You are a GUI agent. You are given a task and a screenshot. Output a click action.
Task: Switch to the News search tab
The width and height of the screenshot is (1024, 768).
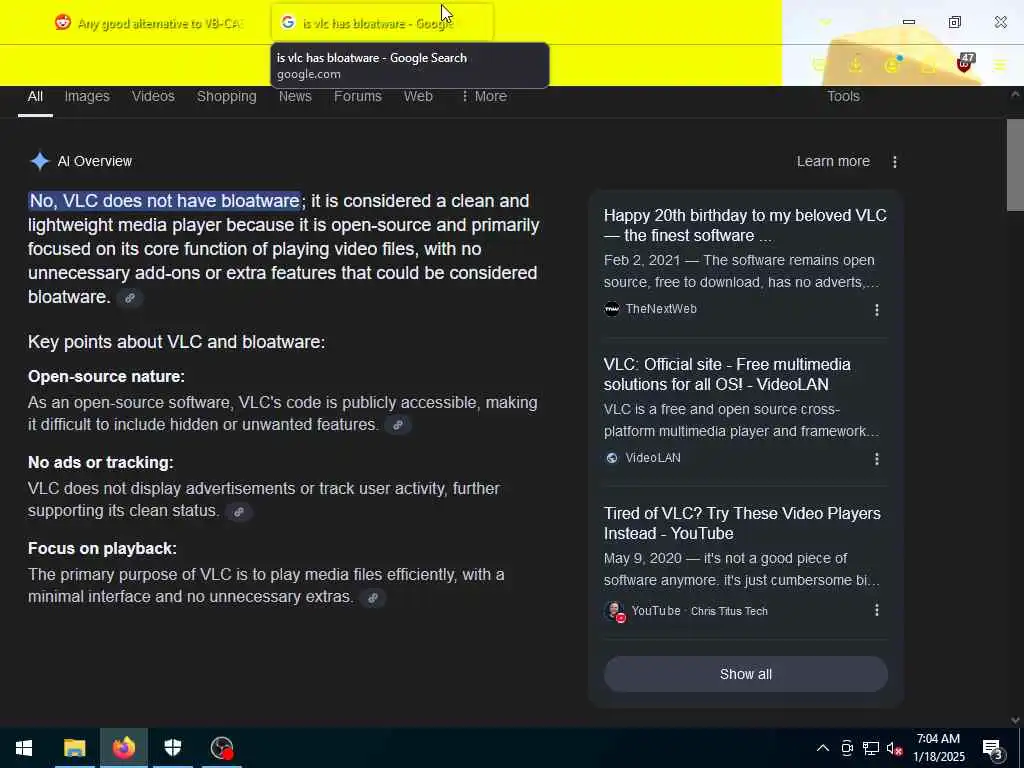[x=295, y=97]
